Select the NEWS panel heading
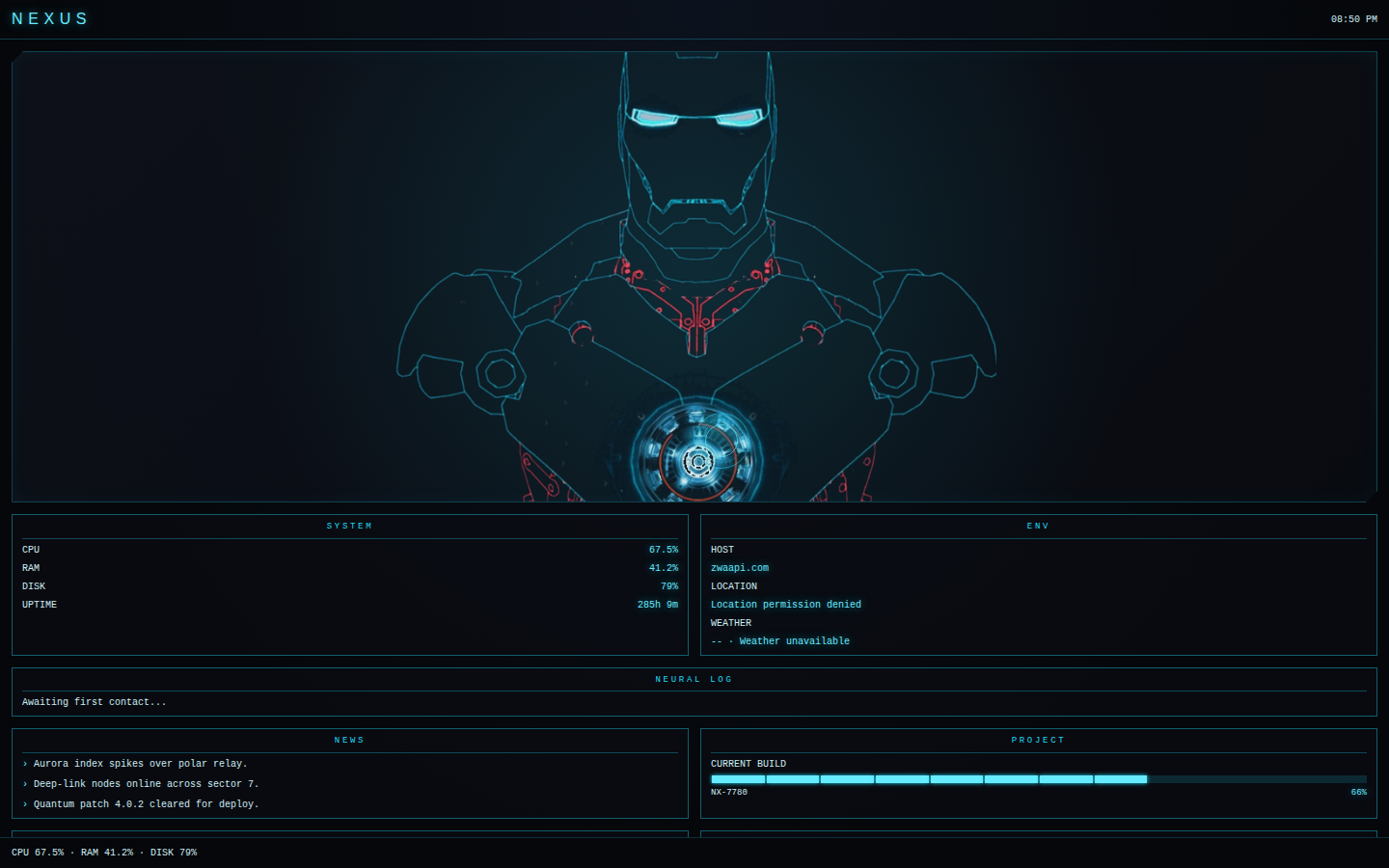The height and width of the screenshot is (868, 1389). click(349, 740)
